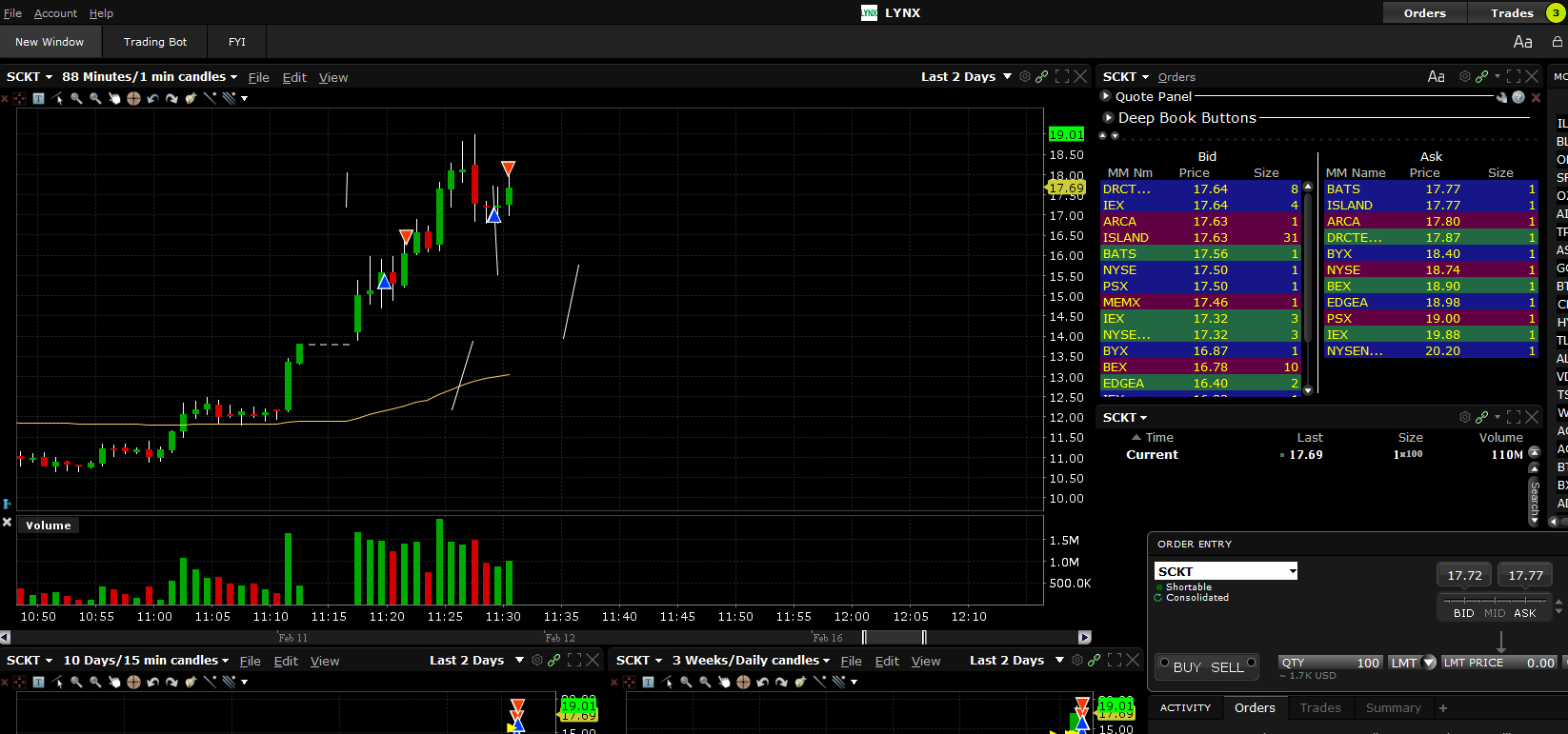Click the link icon in time and sales panel
The width and height of the screenshot is (1568, 734).
(x=1482, y=417)
